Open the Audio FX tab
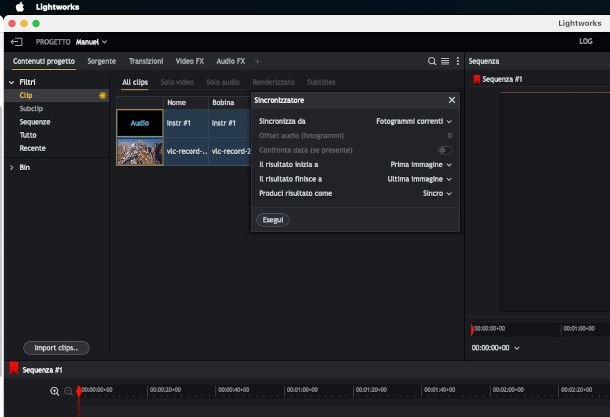Image resolution: width=610 pixels, height=417 pixels. (x=231, y=61)
